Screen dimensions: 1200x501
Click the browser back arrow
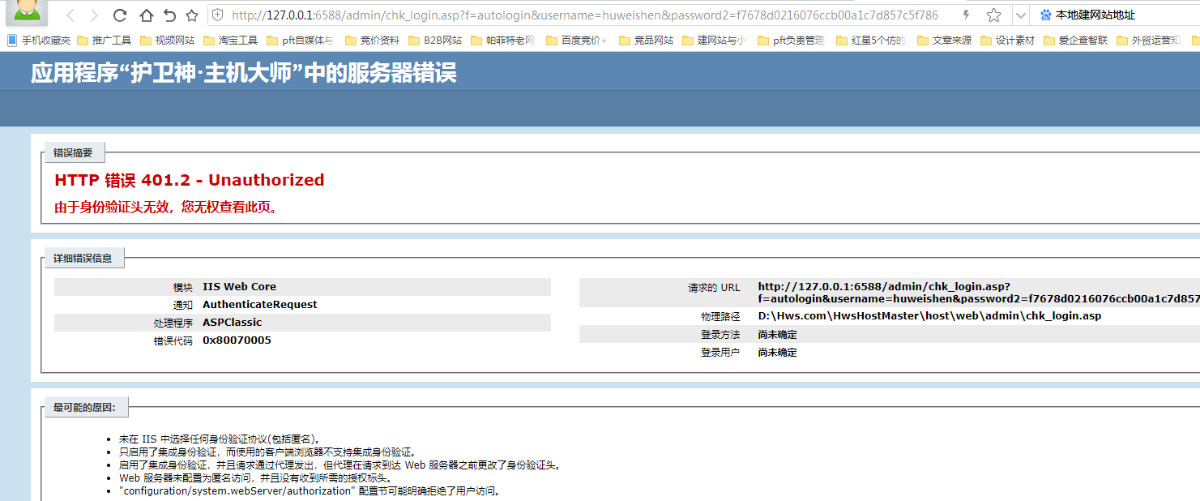70,16
